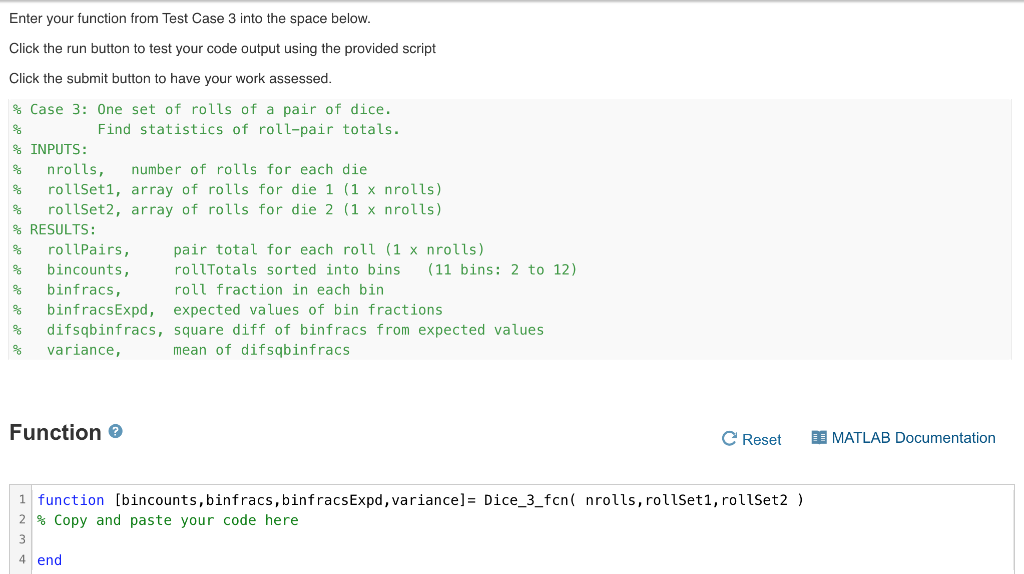Click the Reset circular arrow icon
This screenshot has height=574, width=1024.
[729, 439]
